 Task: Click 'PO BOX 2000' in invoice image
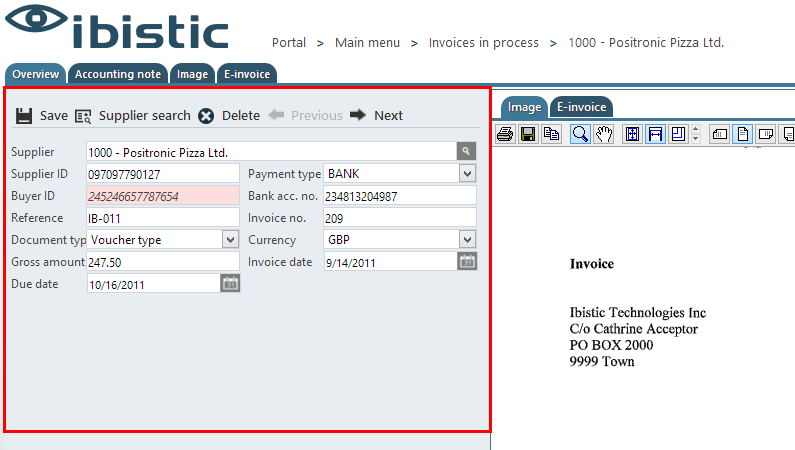[x=611, y=345]
